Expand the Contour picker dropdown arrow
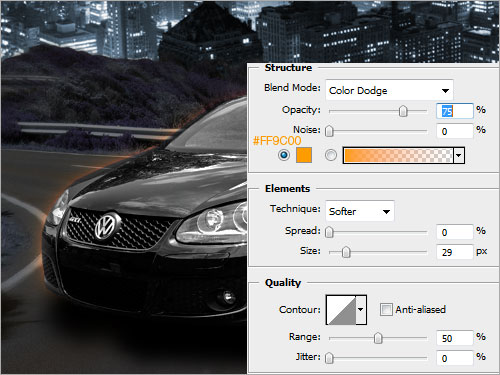 361,310
